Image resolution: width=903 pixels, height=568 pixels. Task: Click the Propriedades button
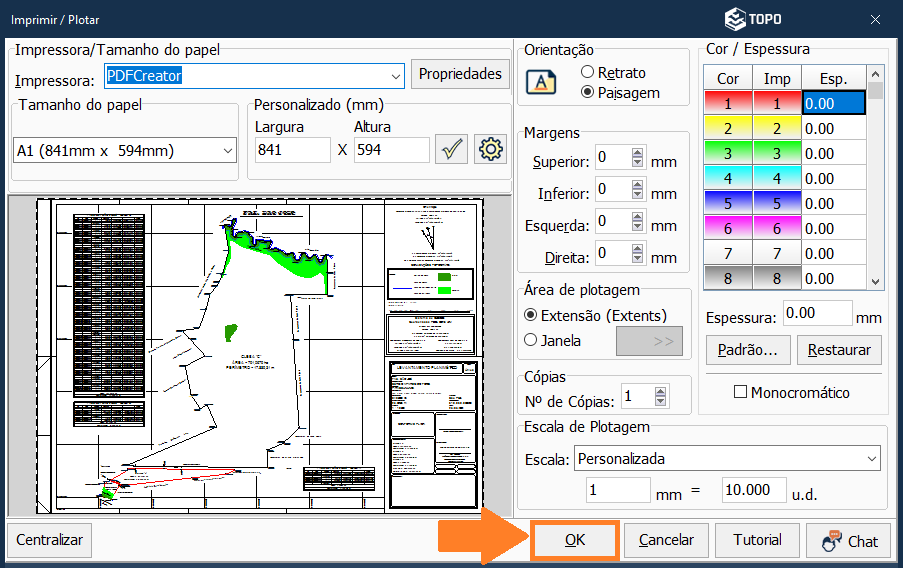point(460,74)
